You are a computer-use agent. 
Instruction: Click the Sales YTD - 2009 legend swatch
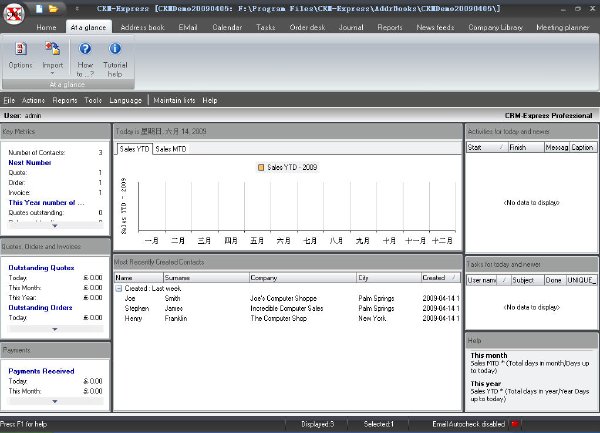pos(261,167)
